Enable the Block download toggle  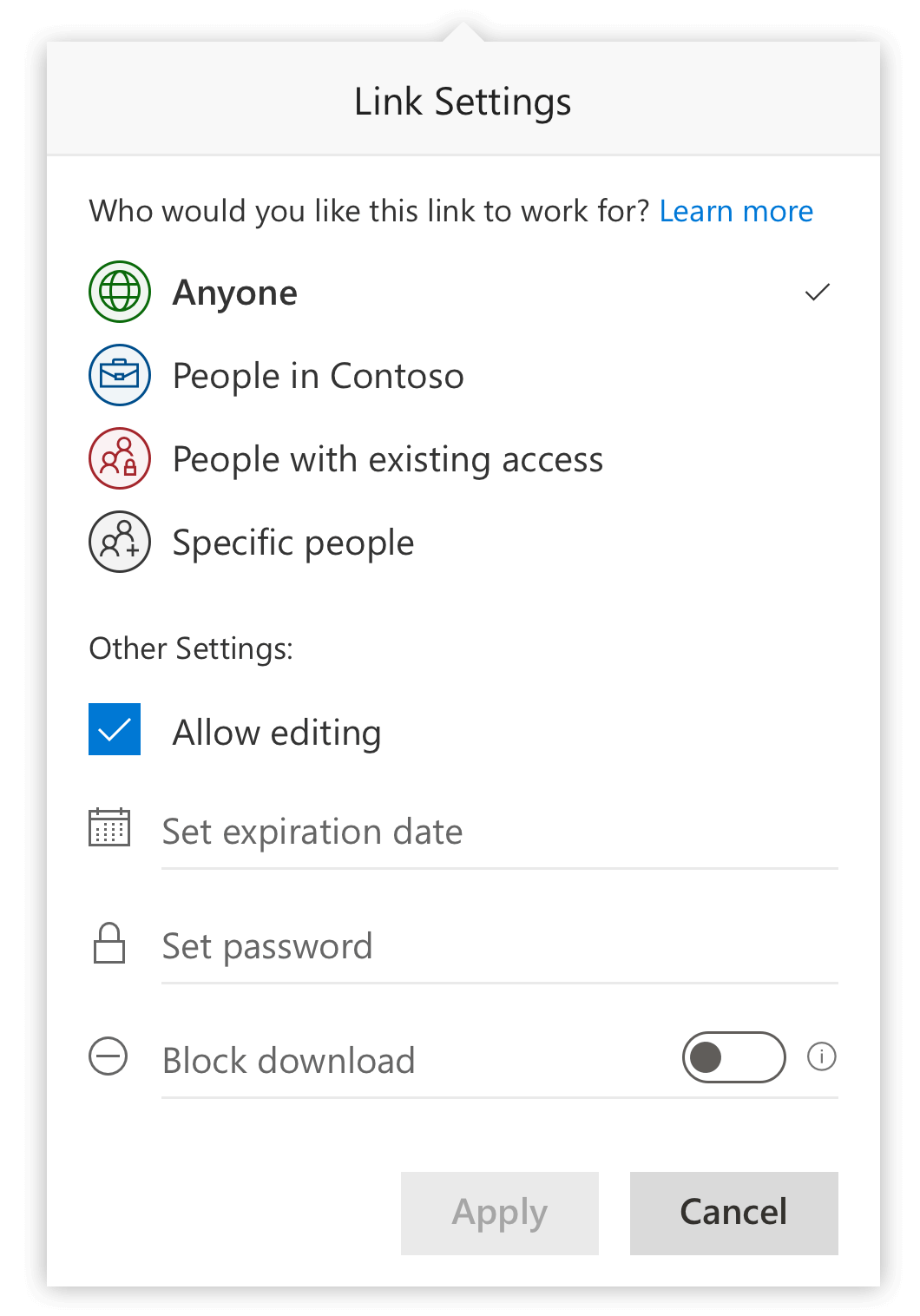(x=733, y=1057)
